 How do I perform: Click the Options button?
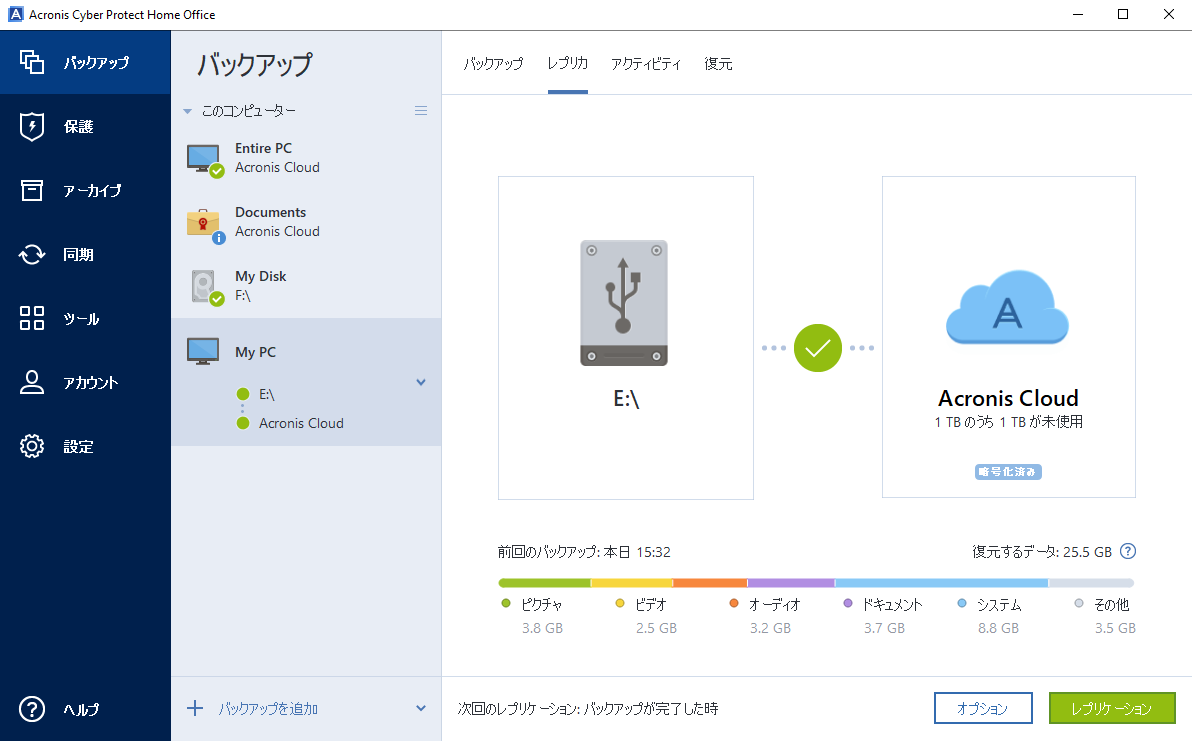[x=983, y=708]
